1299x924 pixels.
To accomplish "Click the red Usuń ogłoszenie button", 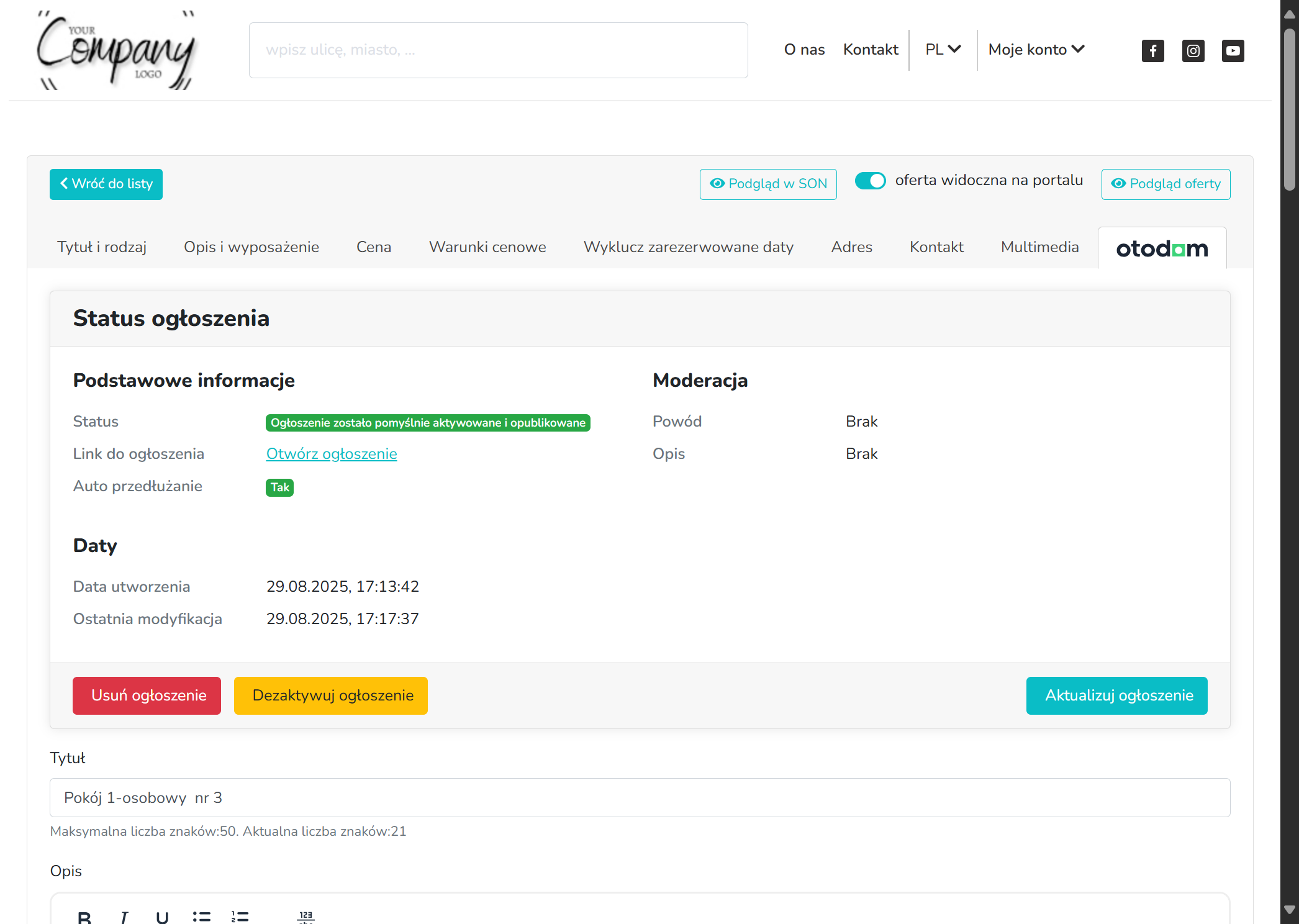I will (147, 695).
